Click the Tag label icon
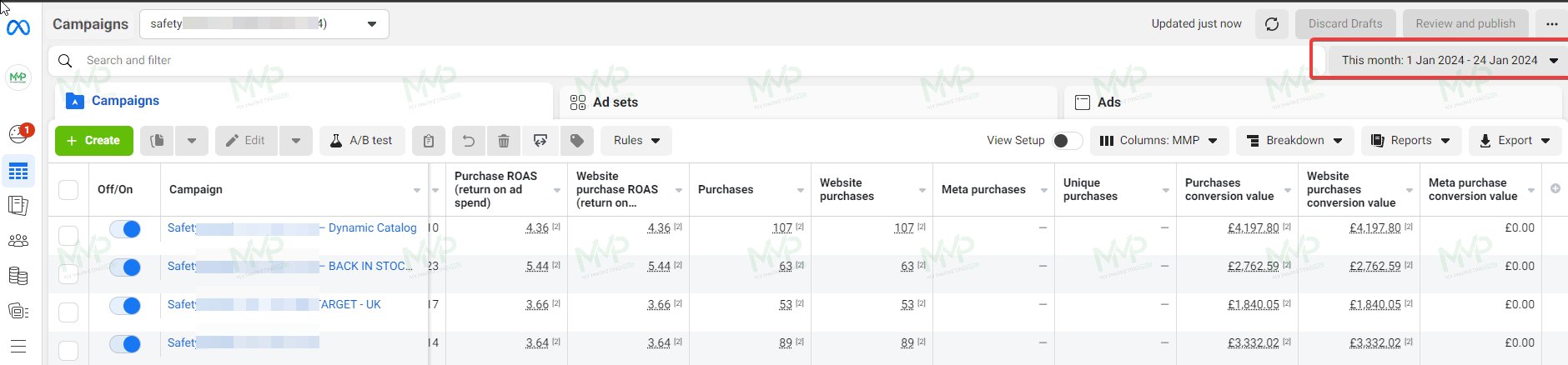This screenshot has width=1568, height=365. 577,141
